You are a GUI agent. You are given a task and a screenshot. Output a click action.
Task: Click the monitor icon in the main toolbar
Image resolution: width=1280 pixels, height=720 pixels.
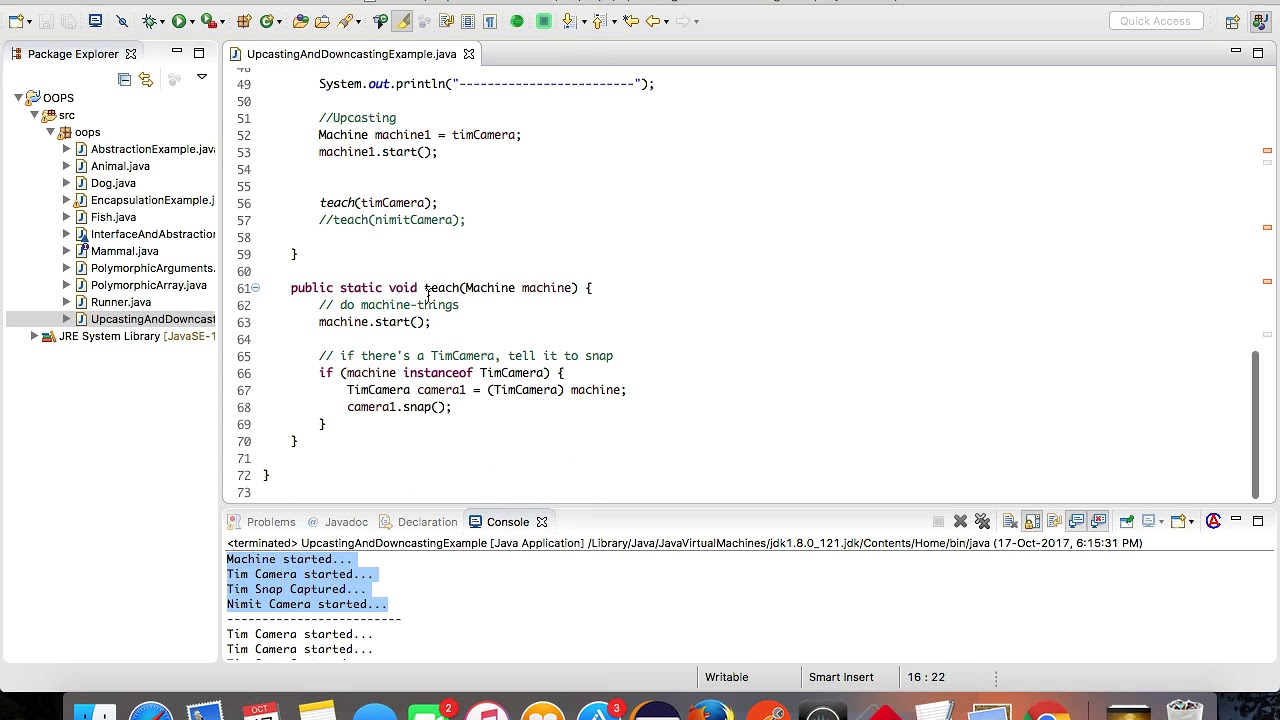click(x=95, y=21)
